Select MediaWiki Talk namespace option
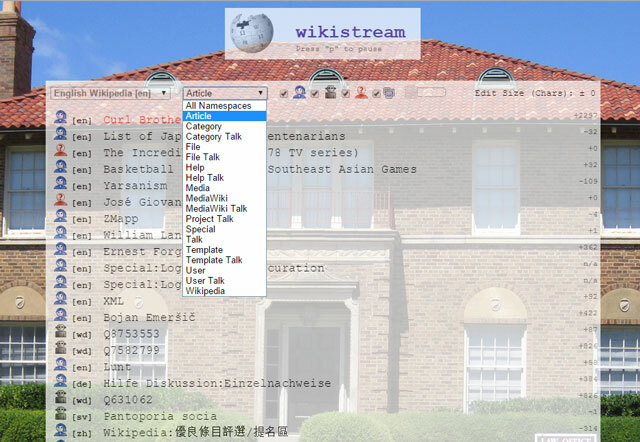 [224, 209]
